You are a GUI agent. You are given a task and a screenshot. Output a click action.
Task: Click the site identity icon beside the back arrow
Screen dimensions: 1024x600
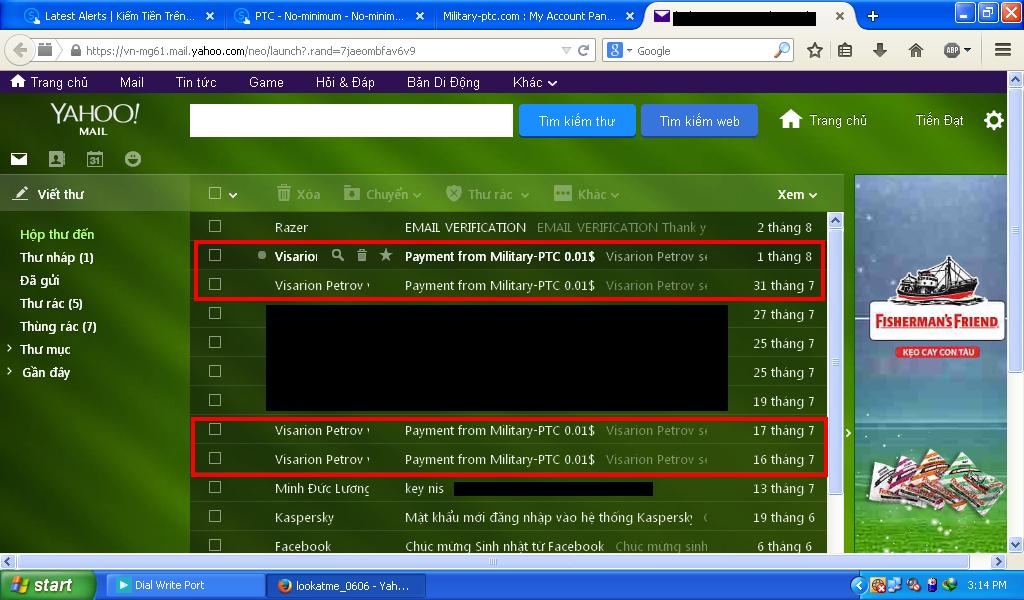point(45,50)
